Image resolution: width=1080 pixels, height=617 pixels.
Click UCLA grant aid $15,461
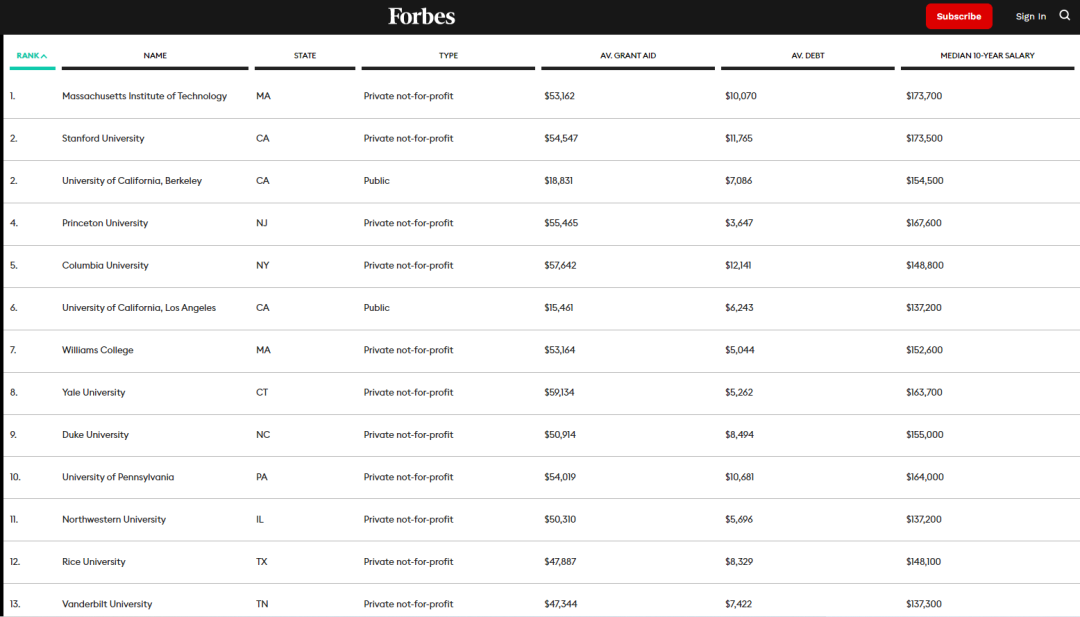(559, 308)
